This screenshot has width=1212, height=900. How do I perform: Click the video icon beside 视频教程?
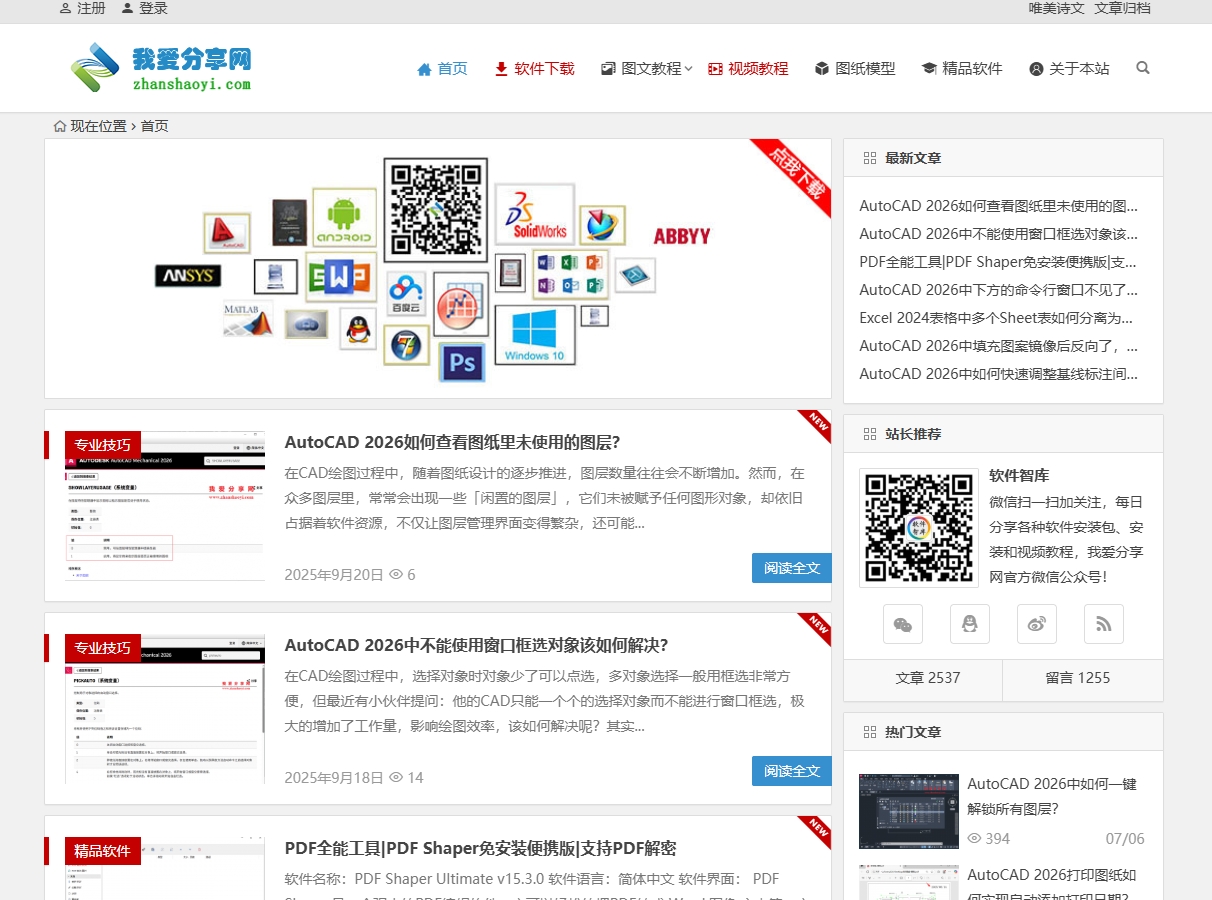(715, 68)
